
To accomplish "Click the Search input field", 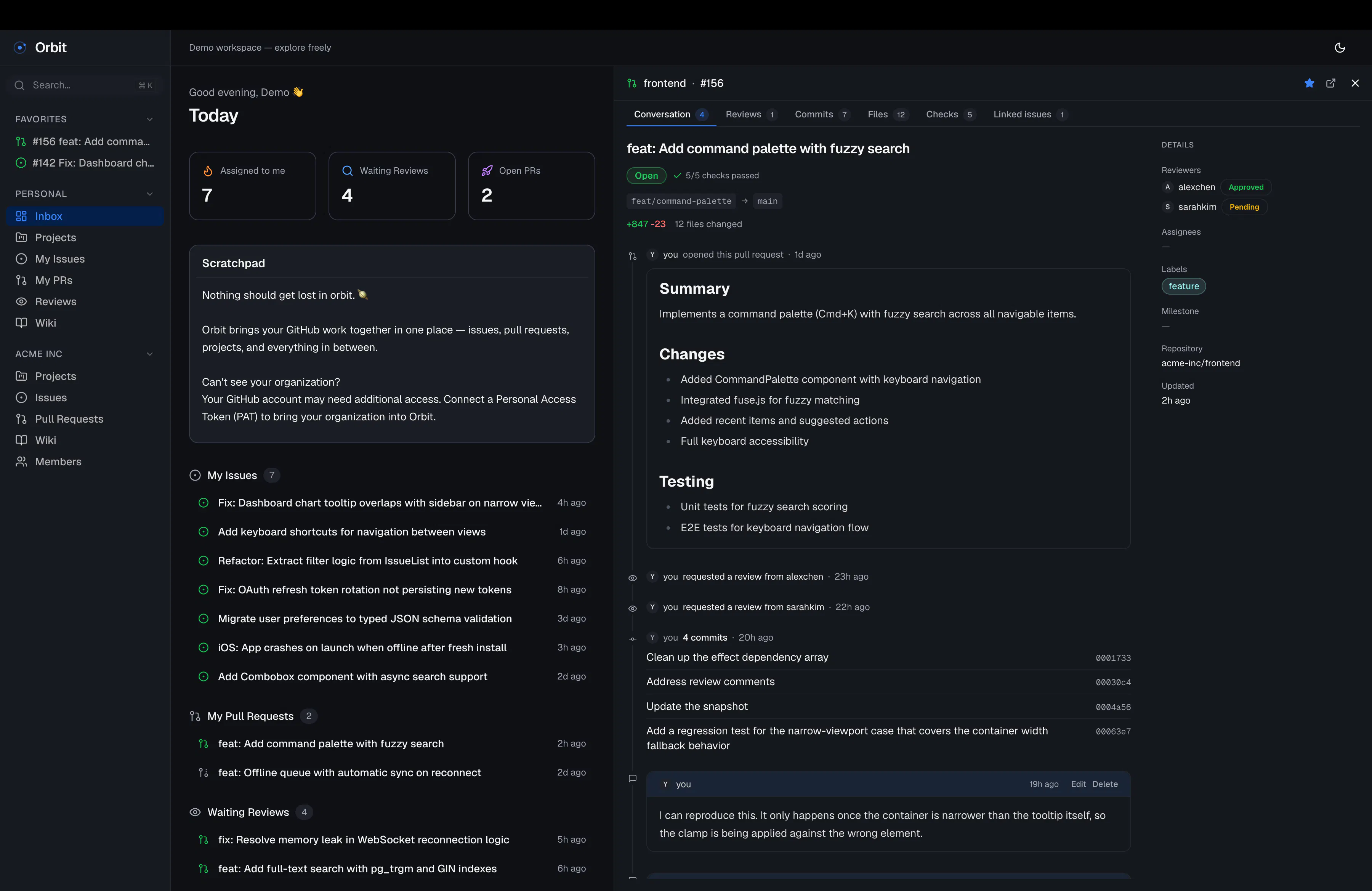I will tap(85, 85).
